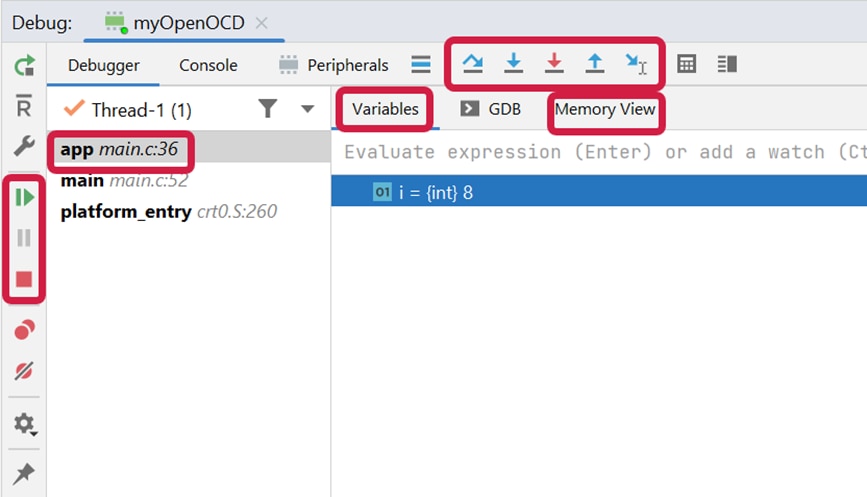Screen dimensions: 867x497
Task: Open the debugger settings gear menu
Action: click(25, 425)
